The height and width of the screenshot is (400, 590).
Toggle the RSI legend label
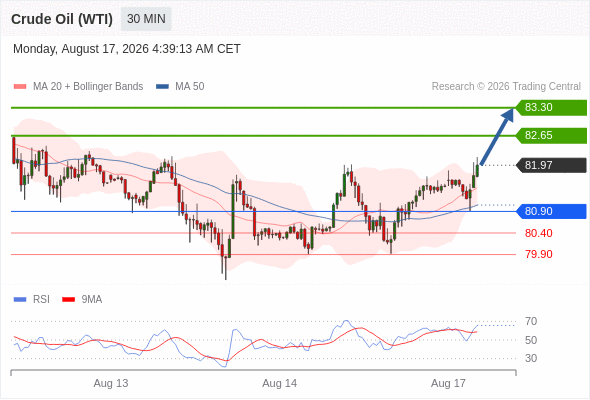tap(41, 300)
